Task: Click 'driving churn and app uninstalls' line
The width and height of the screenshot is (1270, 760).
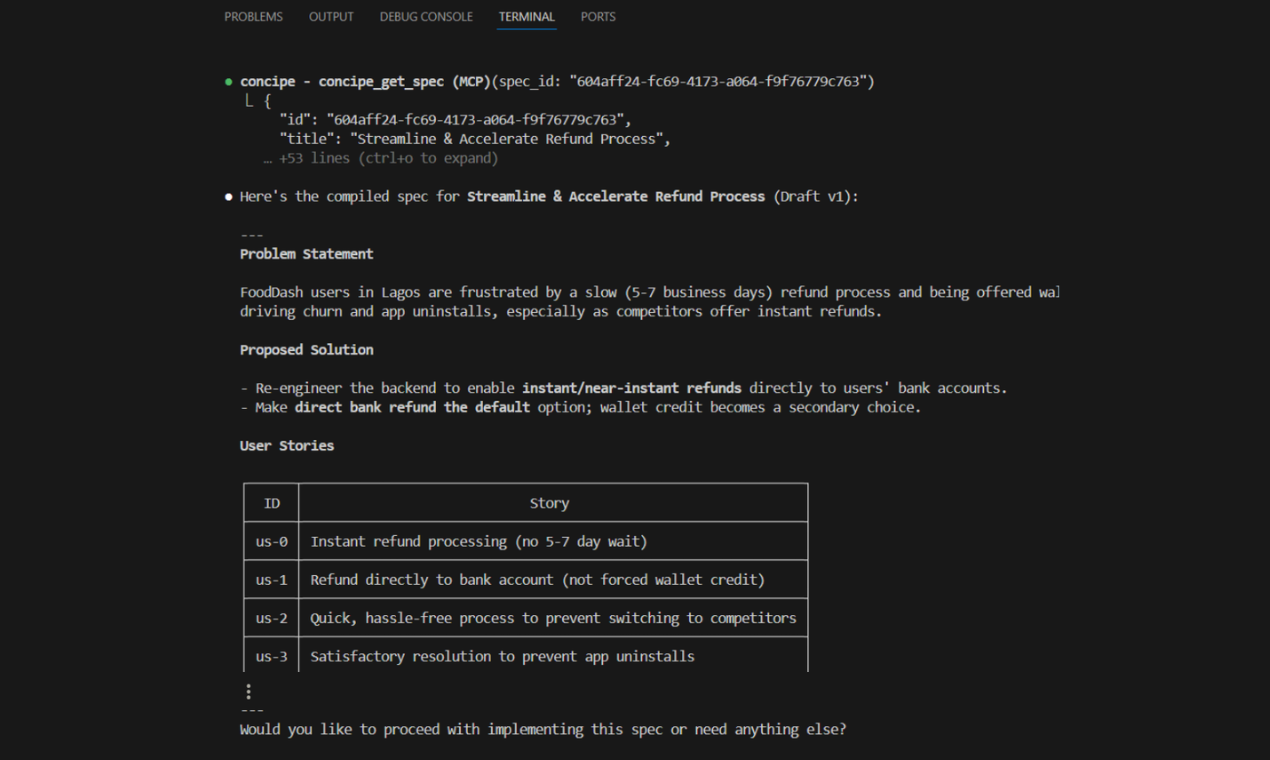Action: [x=561, y=311]
